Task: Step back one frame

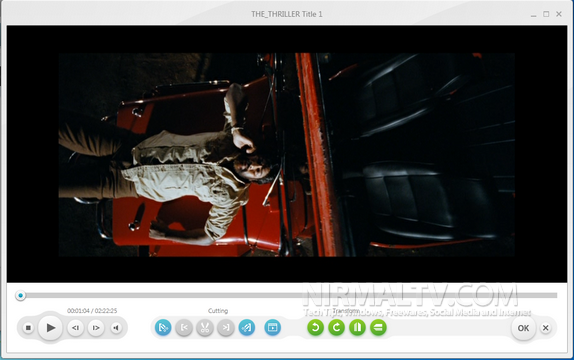Action: point(75,328)
